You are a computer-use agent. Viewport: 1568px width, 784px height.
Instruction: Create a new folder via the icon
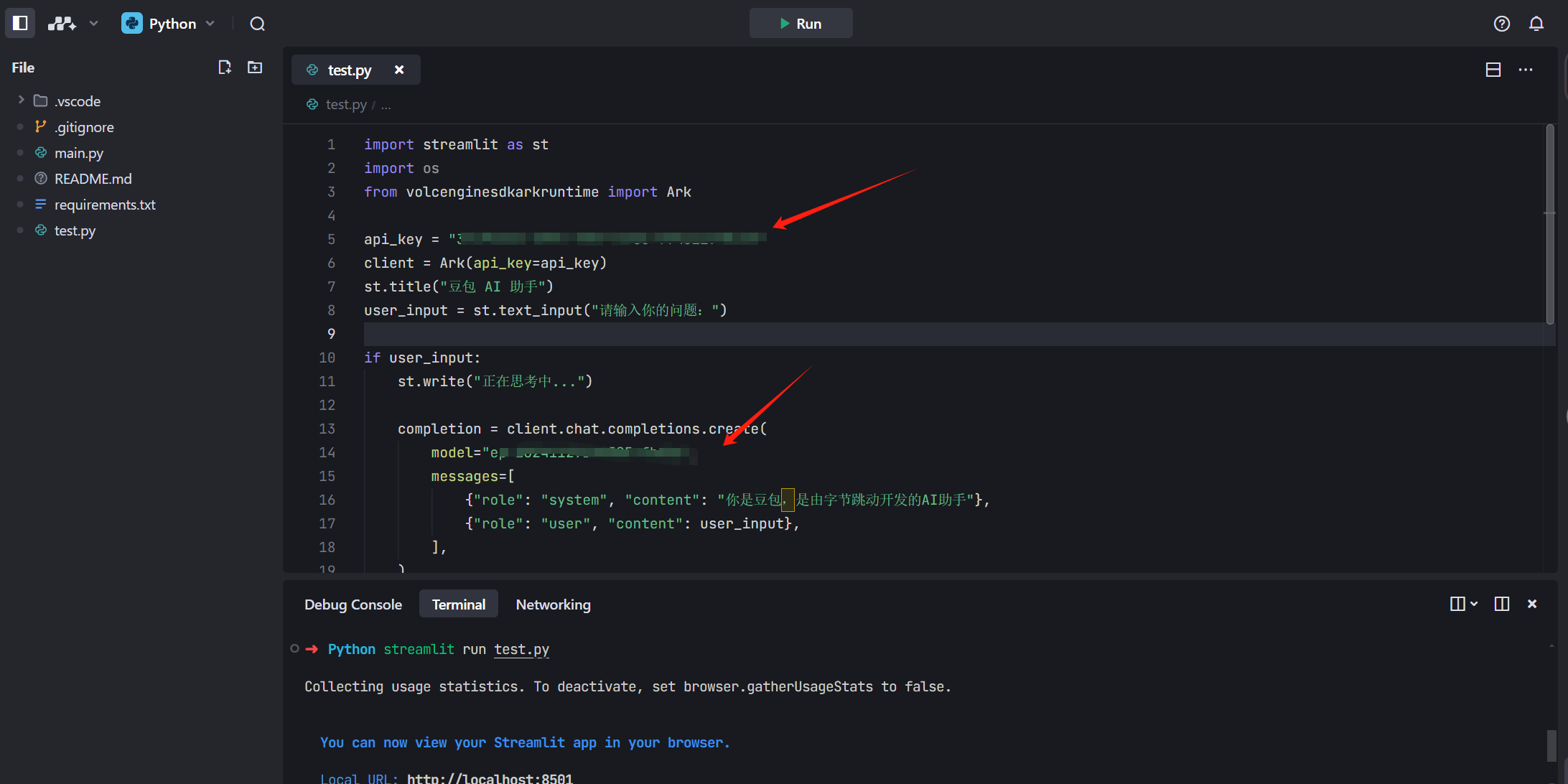pyautogui.click(x=255, y=67)
